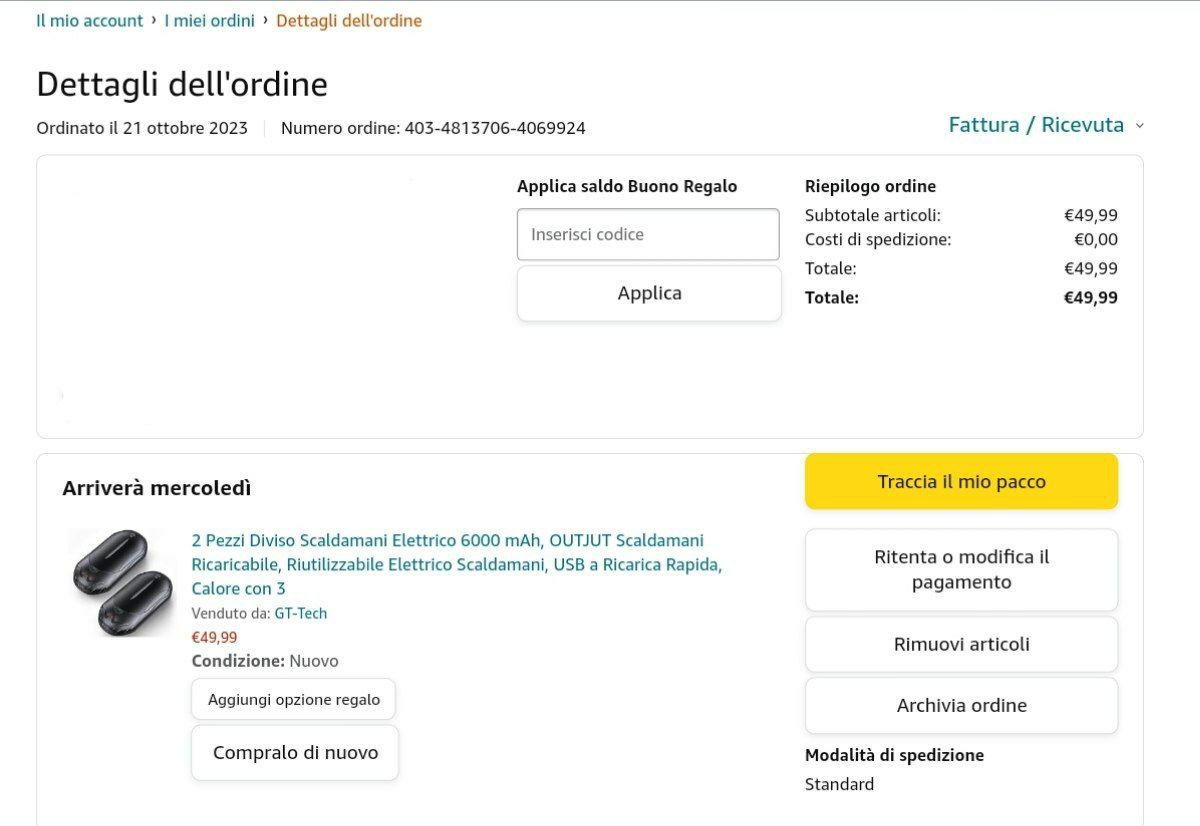
Task: Click Traccia il mio pacco button
Action: click(x=961, y=482)
